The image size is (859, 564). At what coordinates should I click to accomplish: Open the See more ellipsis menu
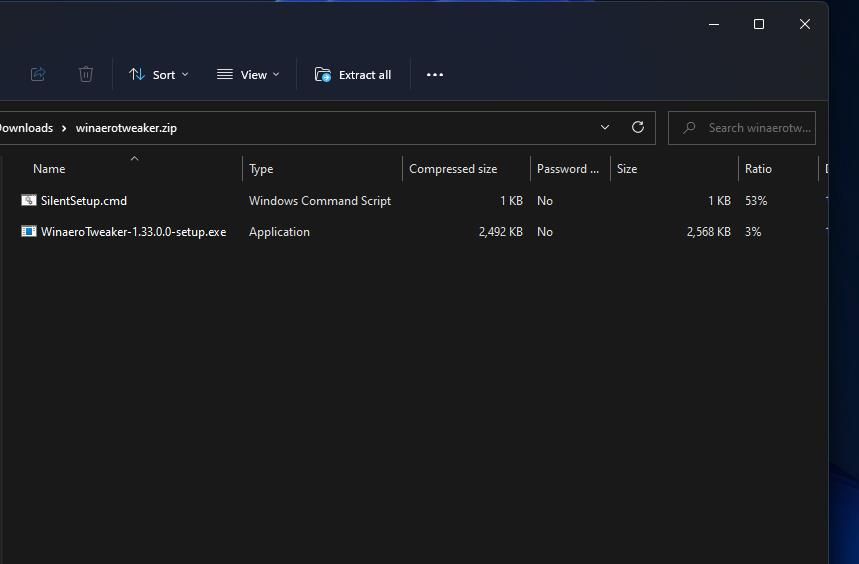tap(435, 74)
